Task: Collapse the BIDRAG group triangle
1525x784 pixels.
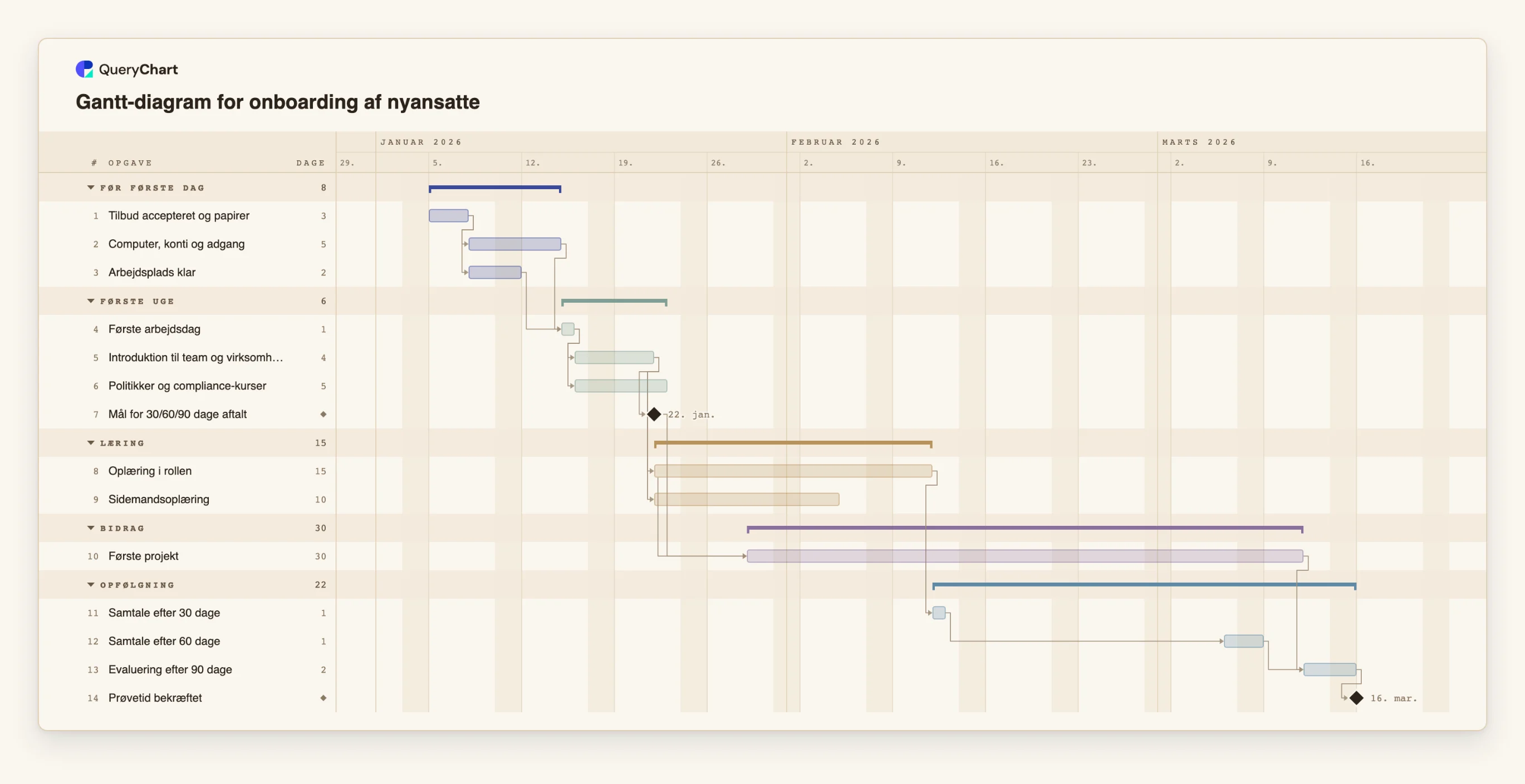Action: tap(91, 528)
